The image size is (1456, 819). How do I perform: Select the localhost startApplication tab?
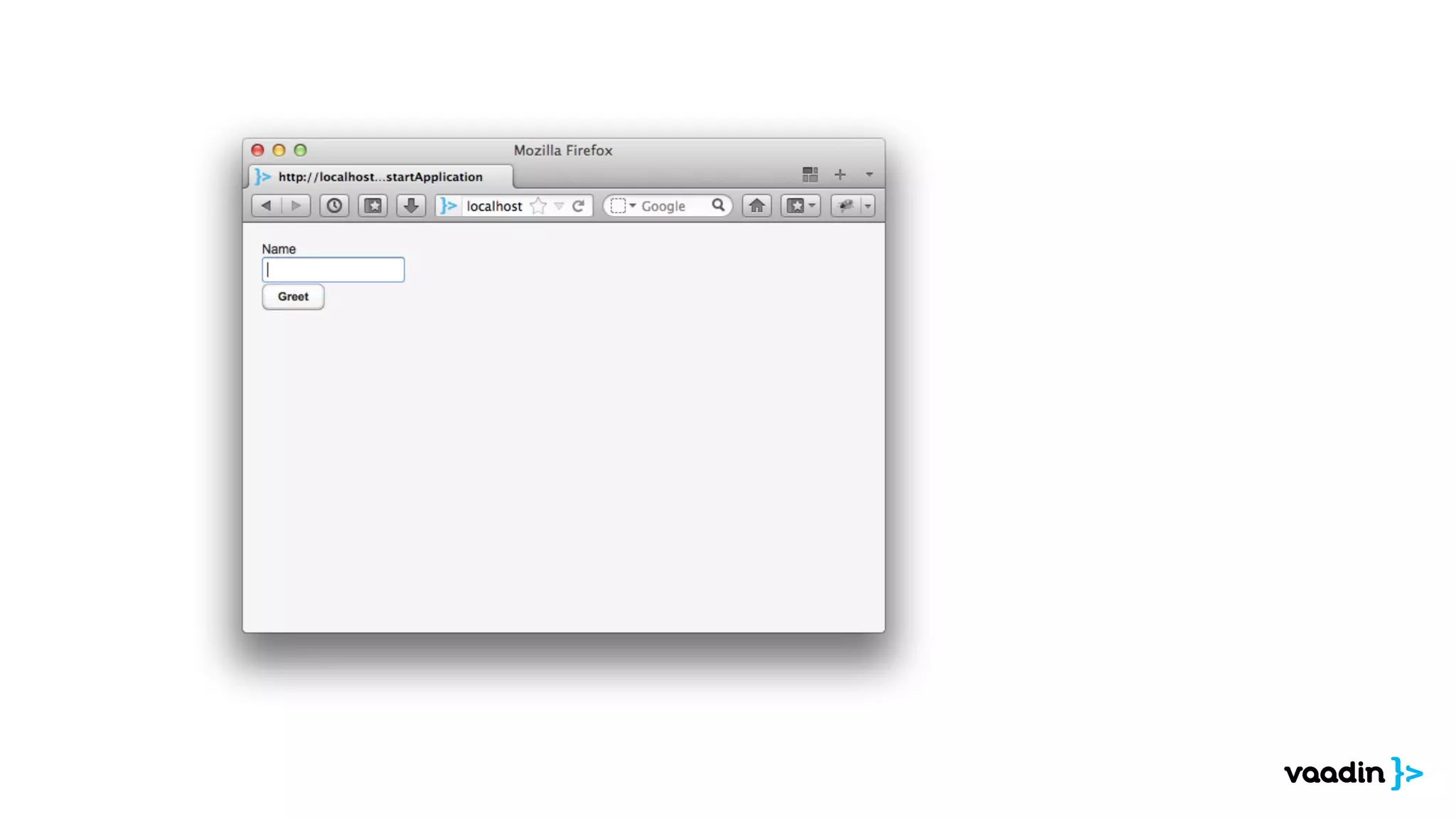(380, 177)
